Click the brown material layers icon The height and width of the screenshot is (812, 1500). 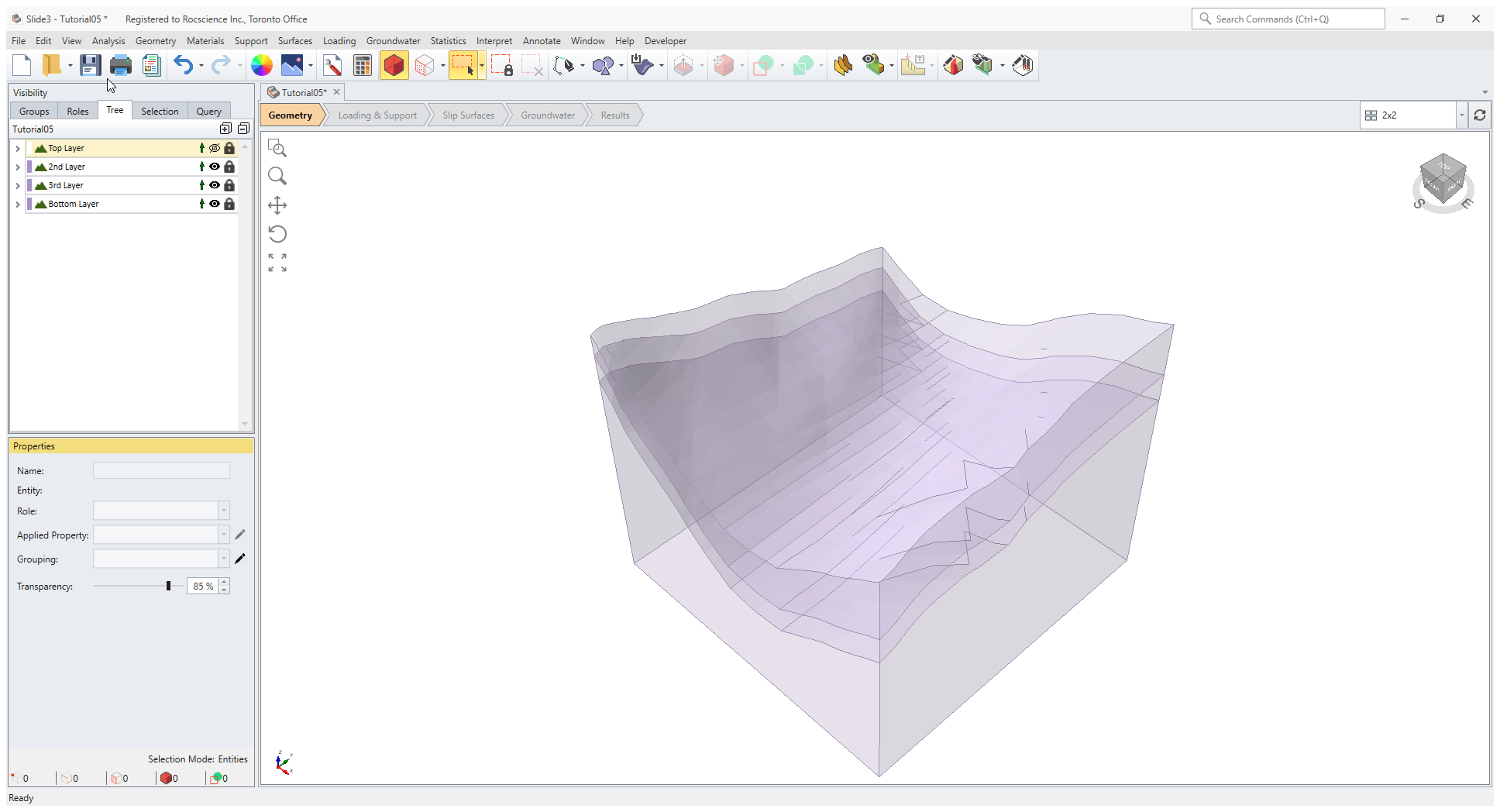tap(843, 66)
